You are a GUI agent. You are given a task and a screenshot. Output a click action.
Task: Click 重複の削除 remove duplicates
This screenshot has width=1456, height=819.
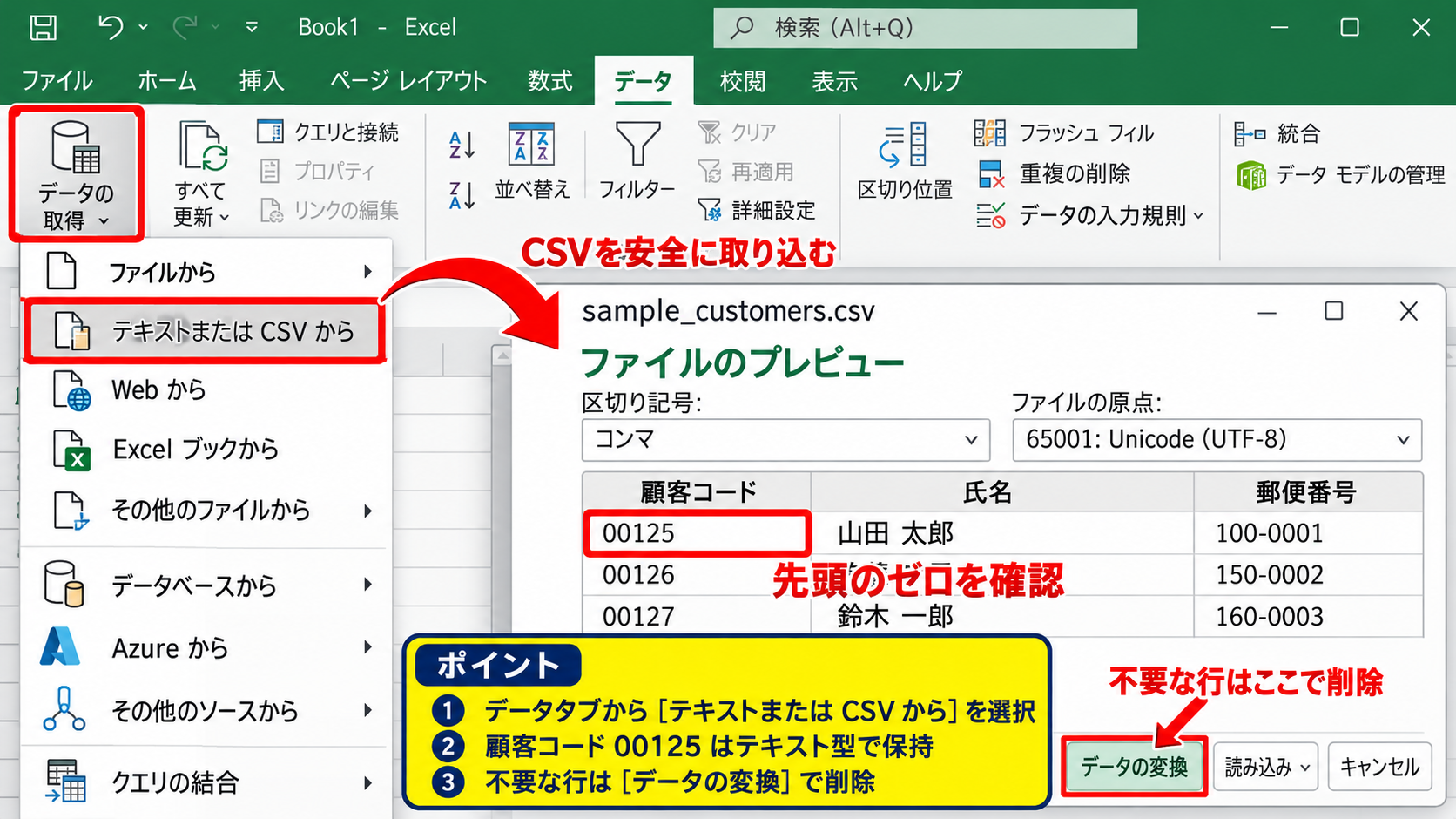[x=1055, y=174]
